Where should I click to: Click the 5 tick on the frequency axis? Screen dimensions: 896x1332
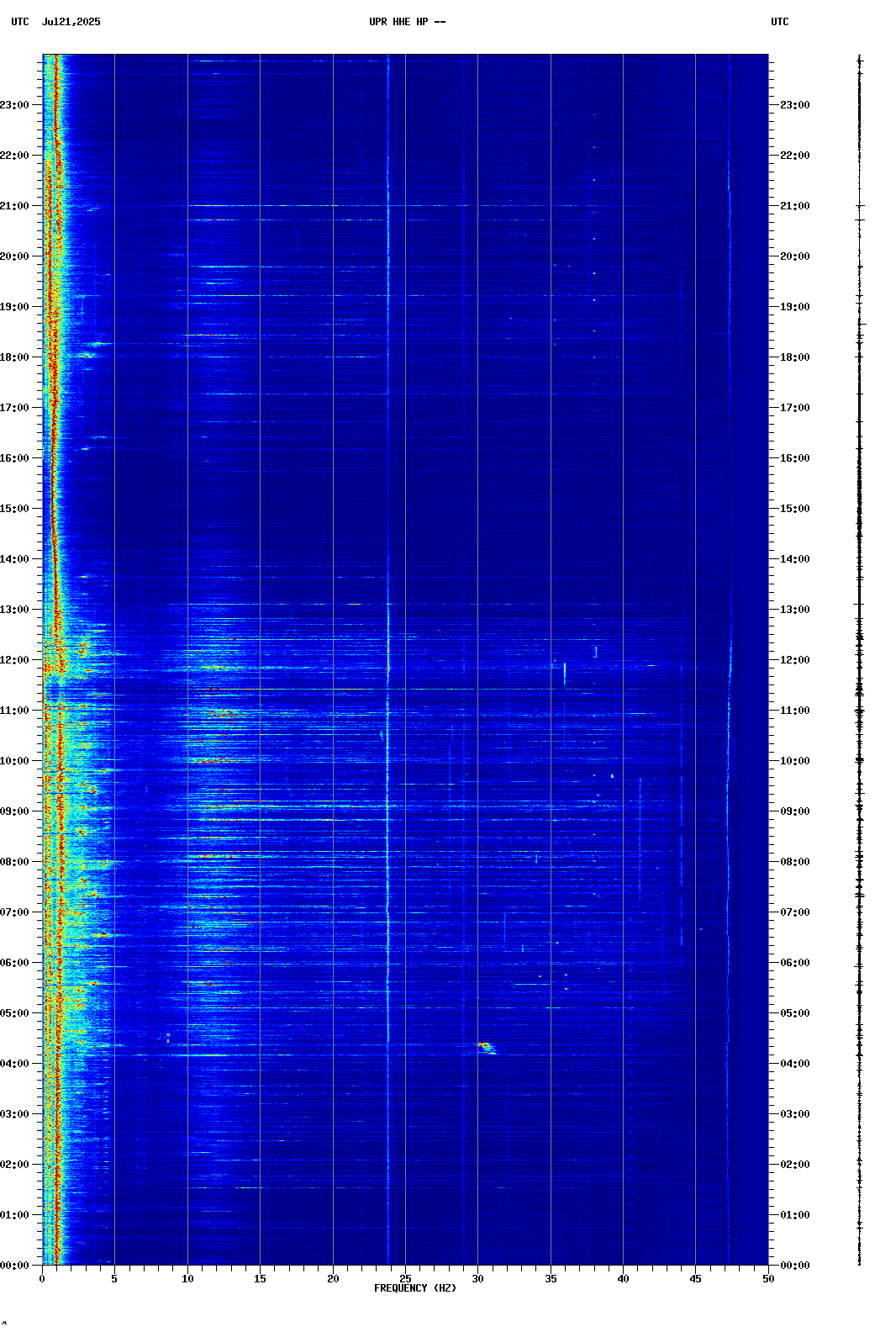[x=114, y=1279]
